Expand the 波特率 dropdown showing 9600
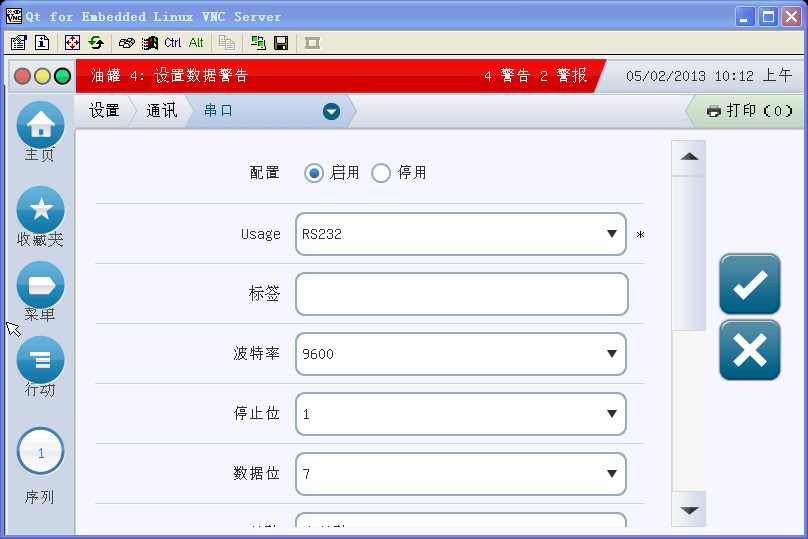 click(x=460, y=354)
